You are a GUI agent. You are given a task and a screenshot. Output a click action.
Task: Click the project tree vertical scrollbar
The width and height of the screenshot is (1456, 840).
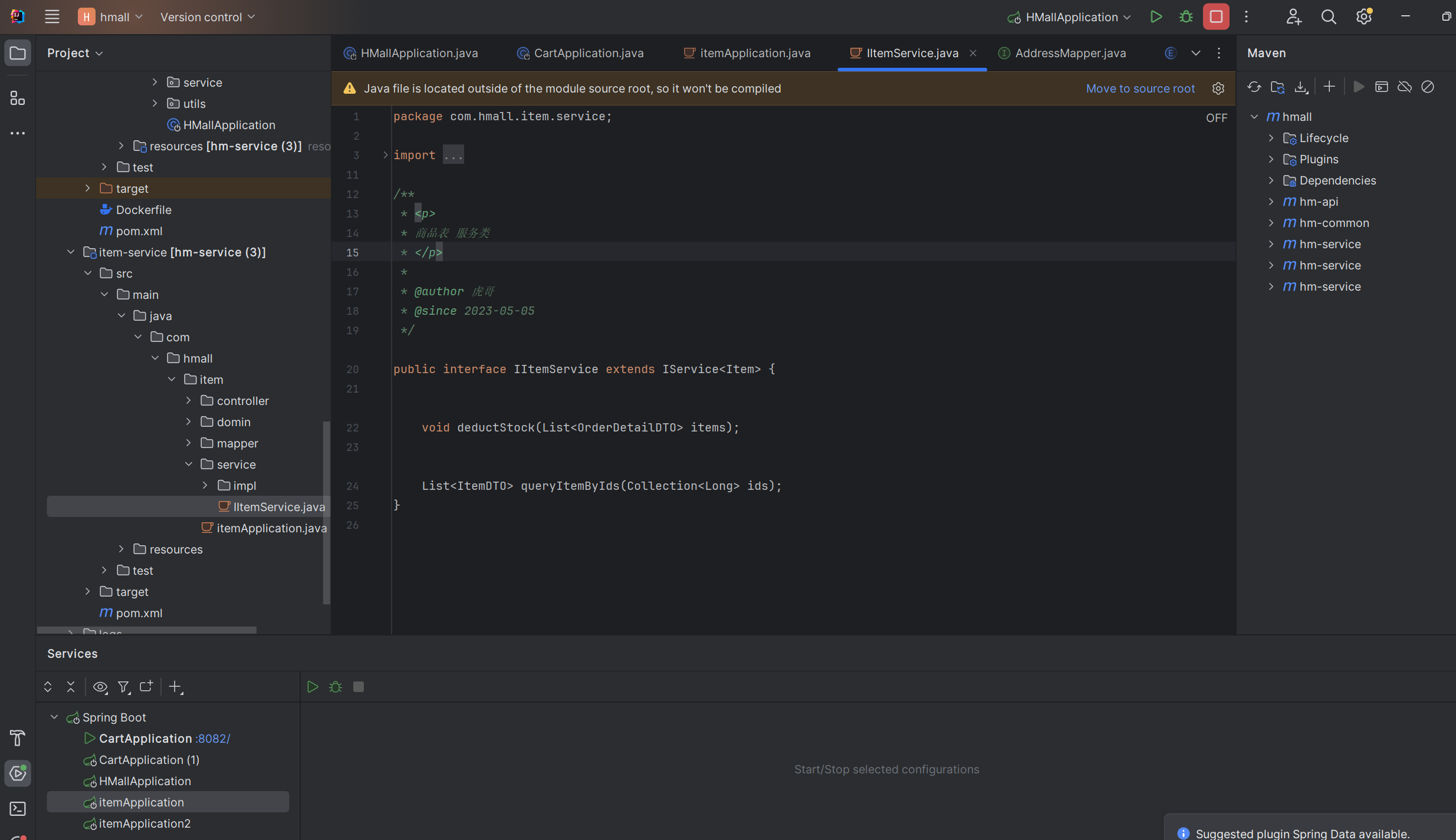click(326, 512)
